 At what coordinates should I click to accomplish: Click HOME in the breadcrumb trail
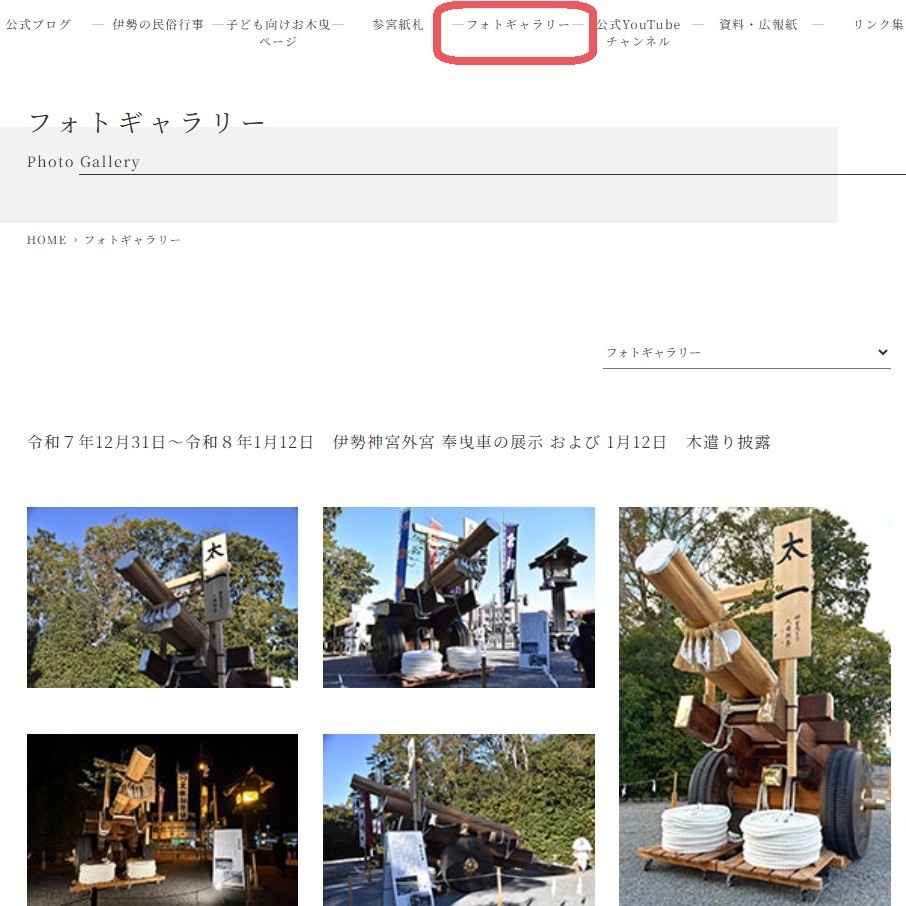pos(46,240)
